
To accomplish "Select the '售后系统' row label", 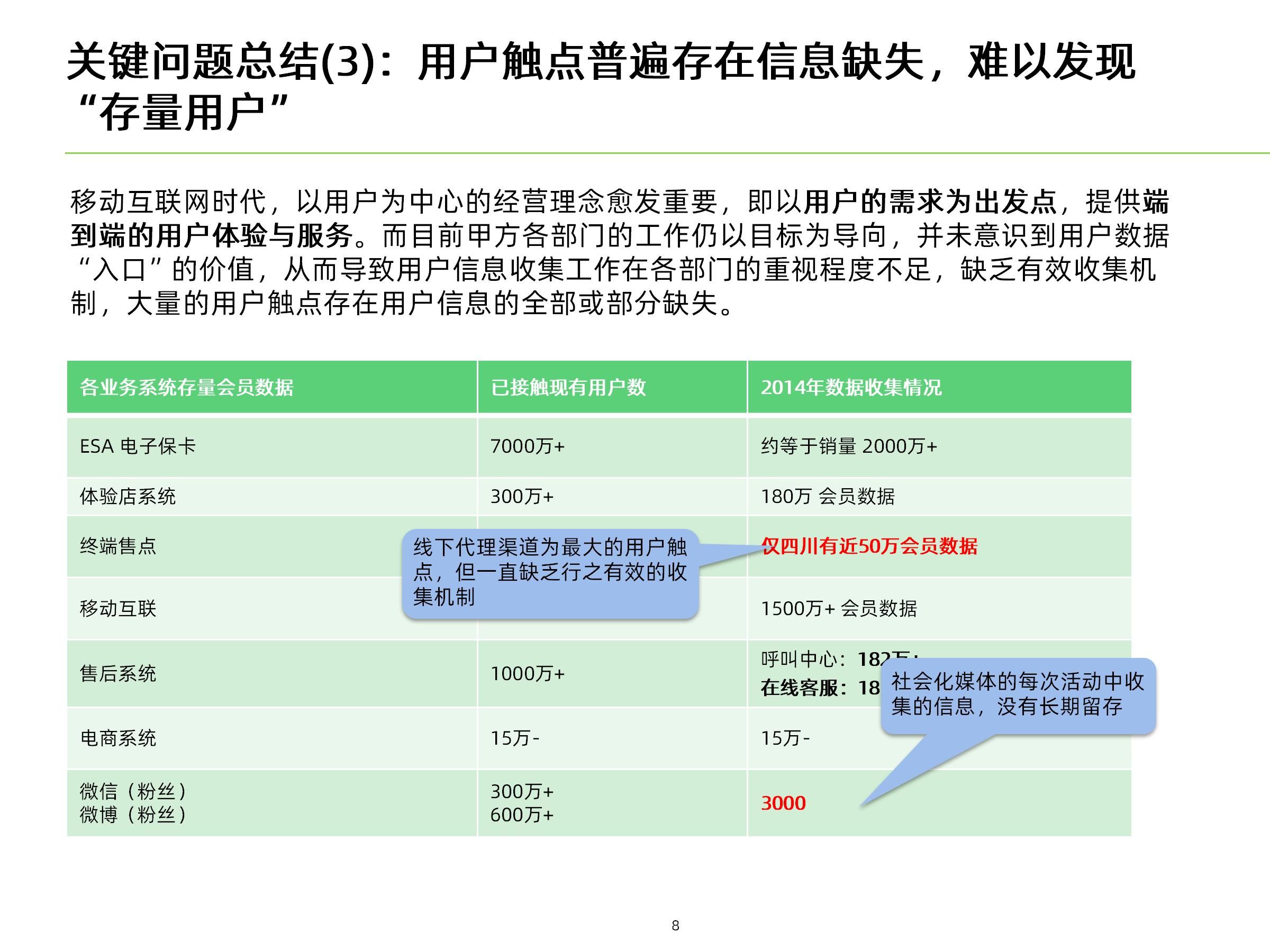I will click(x=117, y=673).
